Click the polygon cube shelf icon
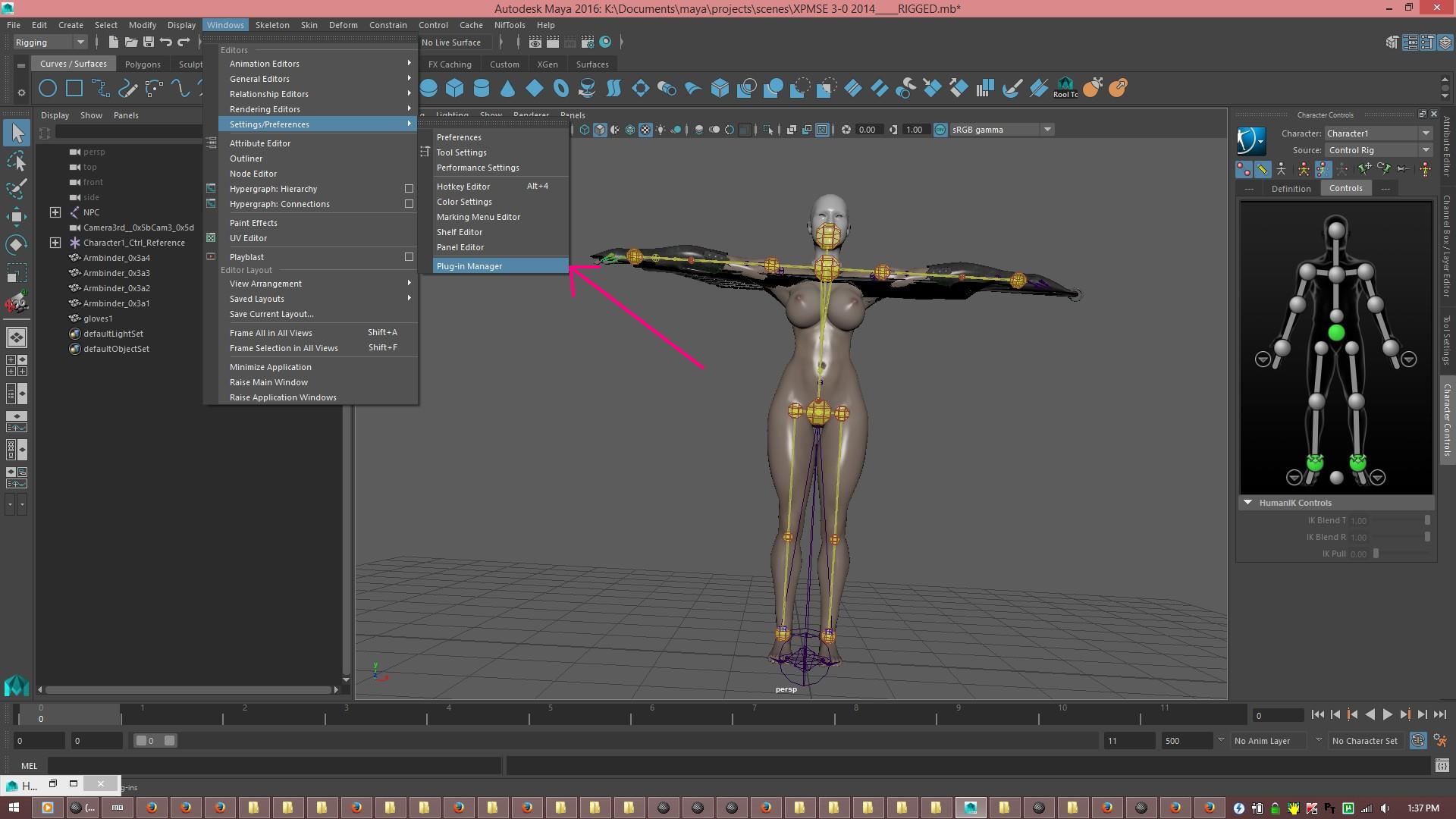 [x=454, y=88]
